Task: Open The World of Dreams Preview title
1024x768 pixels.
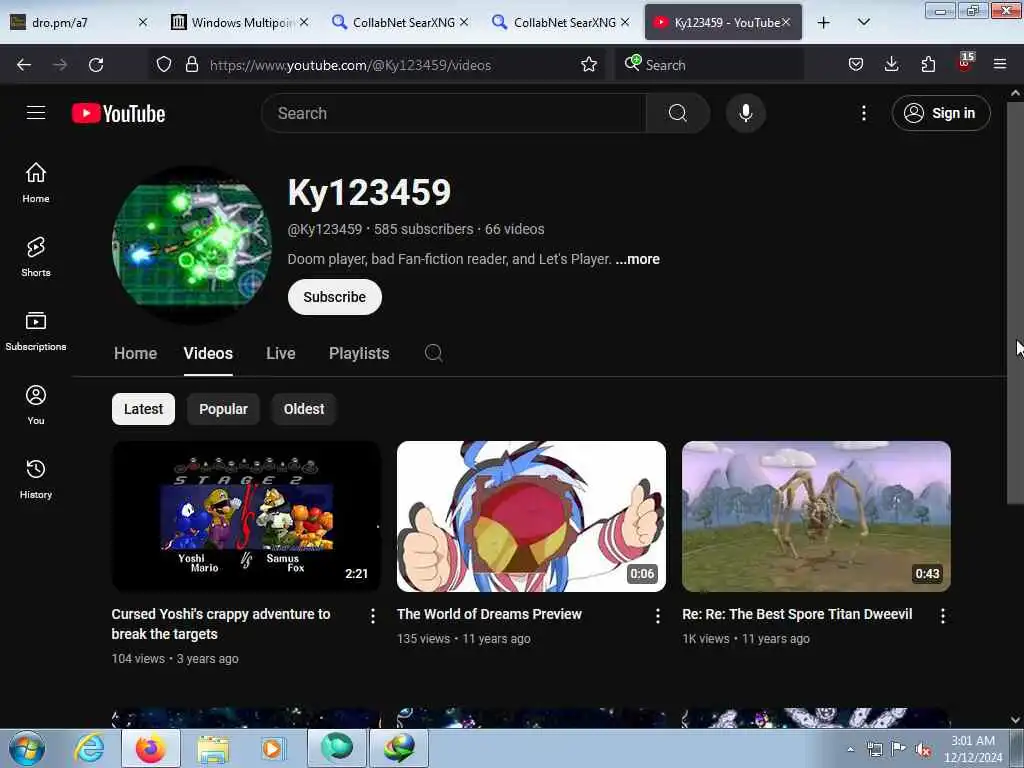Action: pos(489,615)
